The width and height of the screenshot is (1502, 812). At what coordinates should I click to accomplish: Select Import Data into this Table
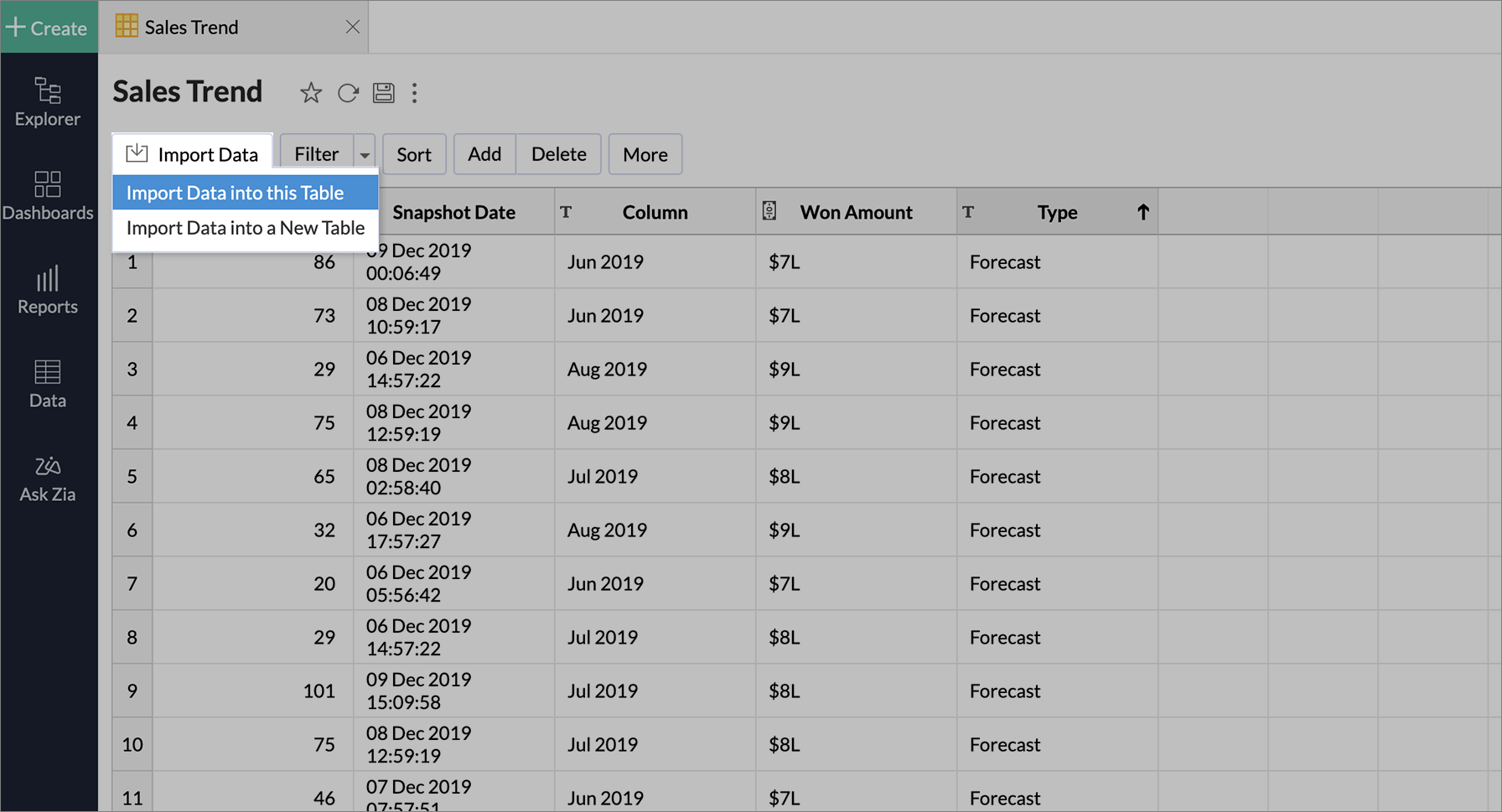(x=236, y=193)
